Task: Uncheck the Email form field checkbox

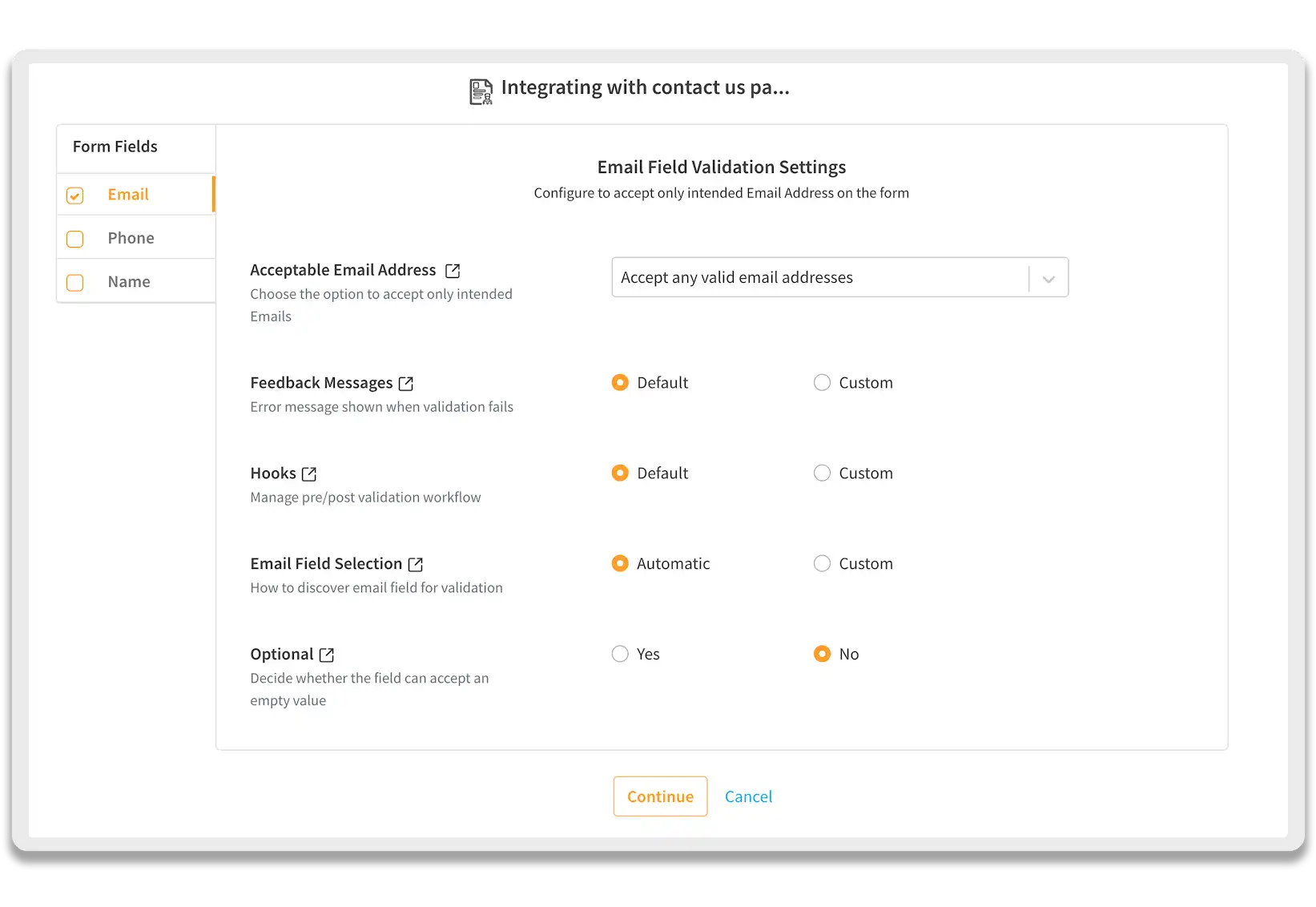Action: click(x=75, y=196)
